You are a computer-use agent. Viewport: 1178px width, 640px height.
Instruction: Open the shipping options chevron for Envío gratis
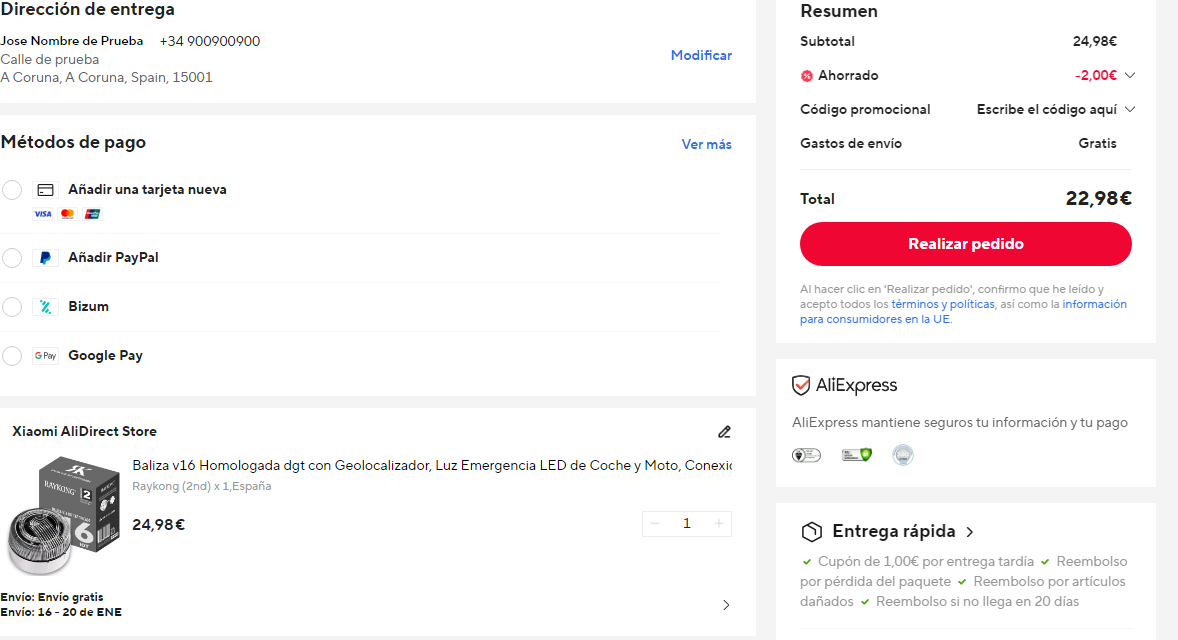[x=726, y=605]
